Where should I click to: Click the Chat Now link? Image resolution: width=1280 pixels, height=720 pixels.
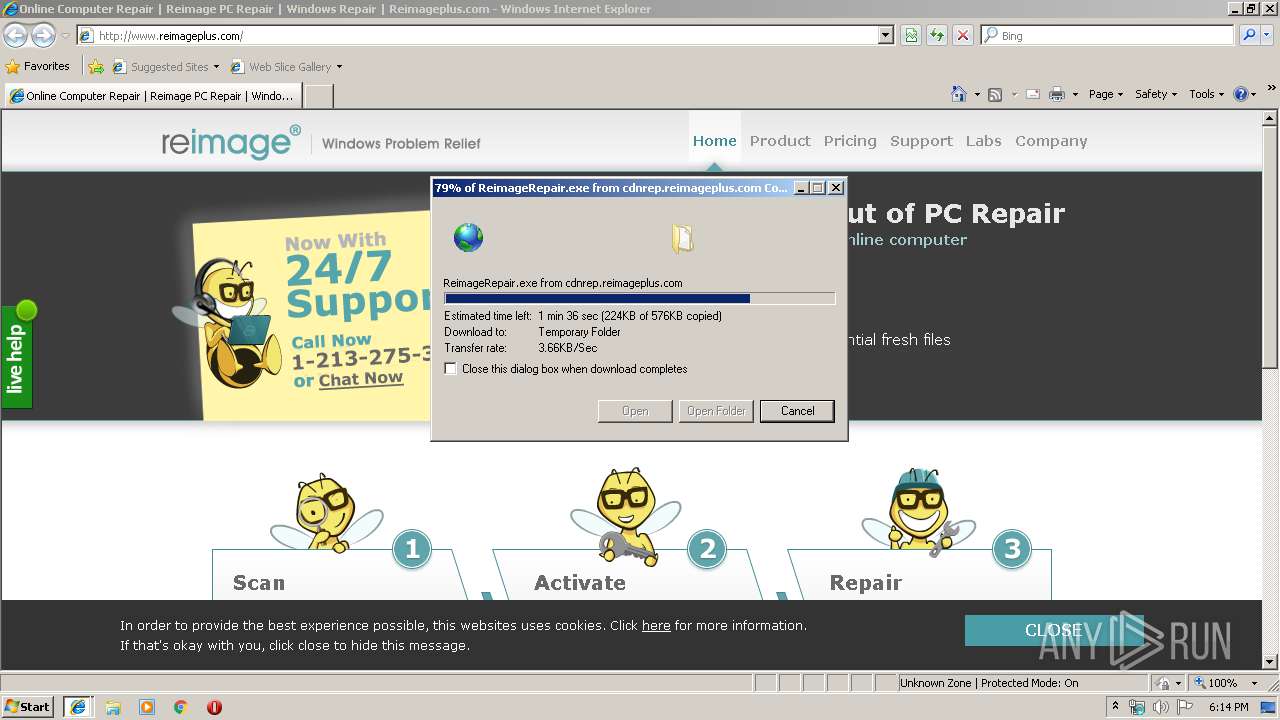coord(361,379)
